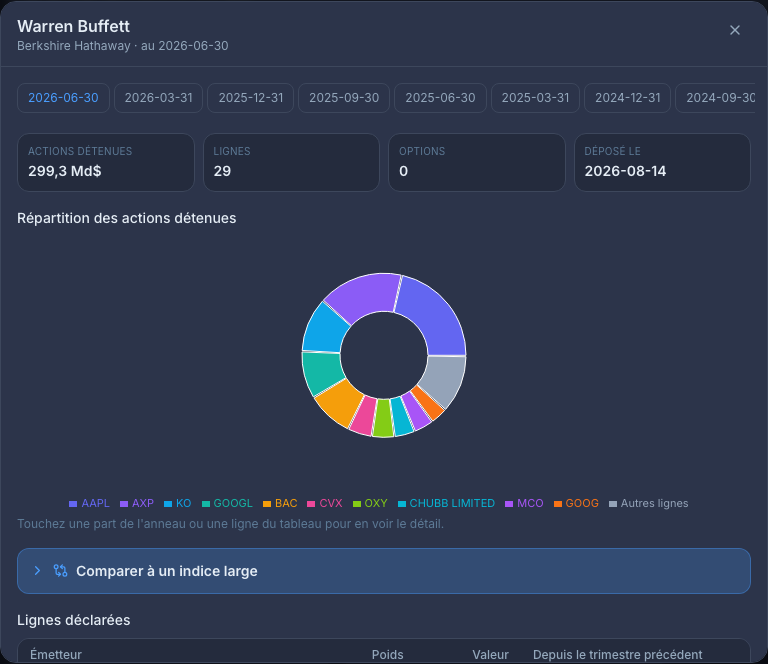Click the GOOG legend swatch

click(x=557, y=504)
